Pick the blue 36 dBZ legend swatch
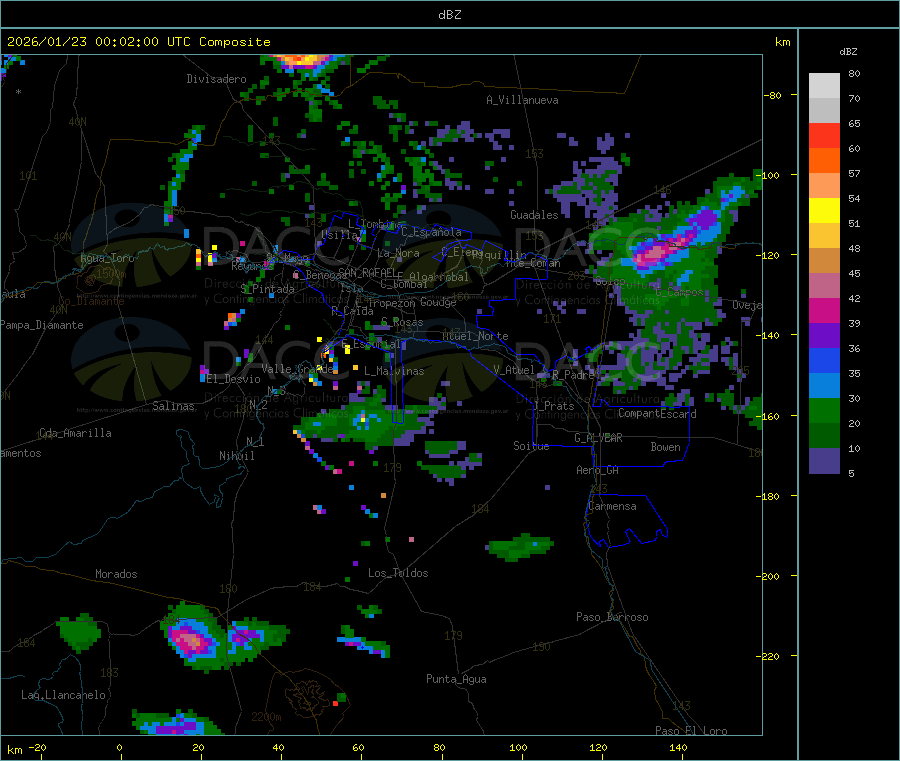 pyautogui.click(x=824, y=360)
